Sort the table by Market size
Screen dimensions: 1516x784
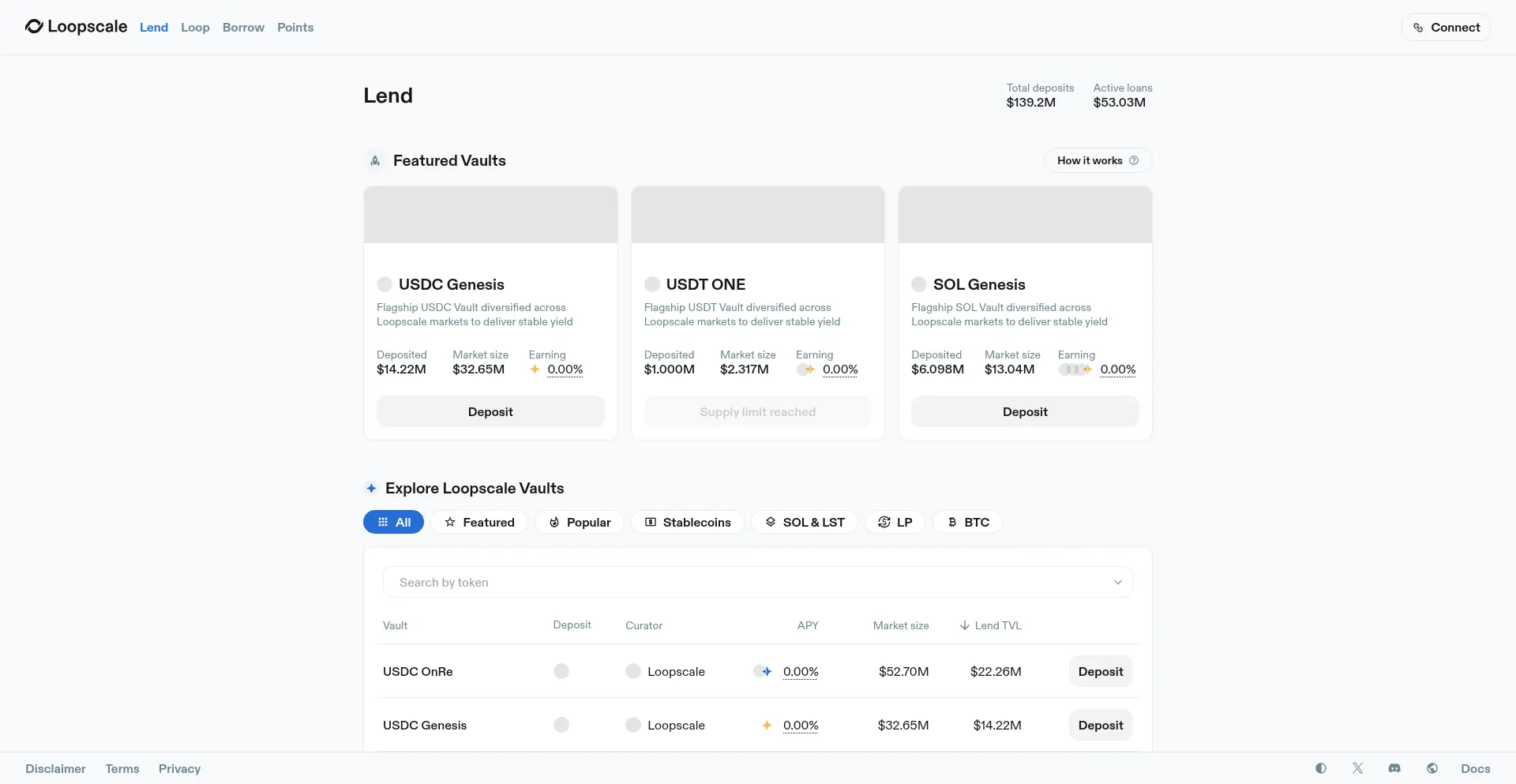click(901, 625)
